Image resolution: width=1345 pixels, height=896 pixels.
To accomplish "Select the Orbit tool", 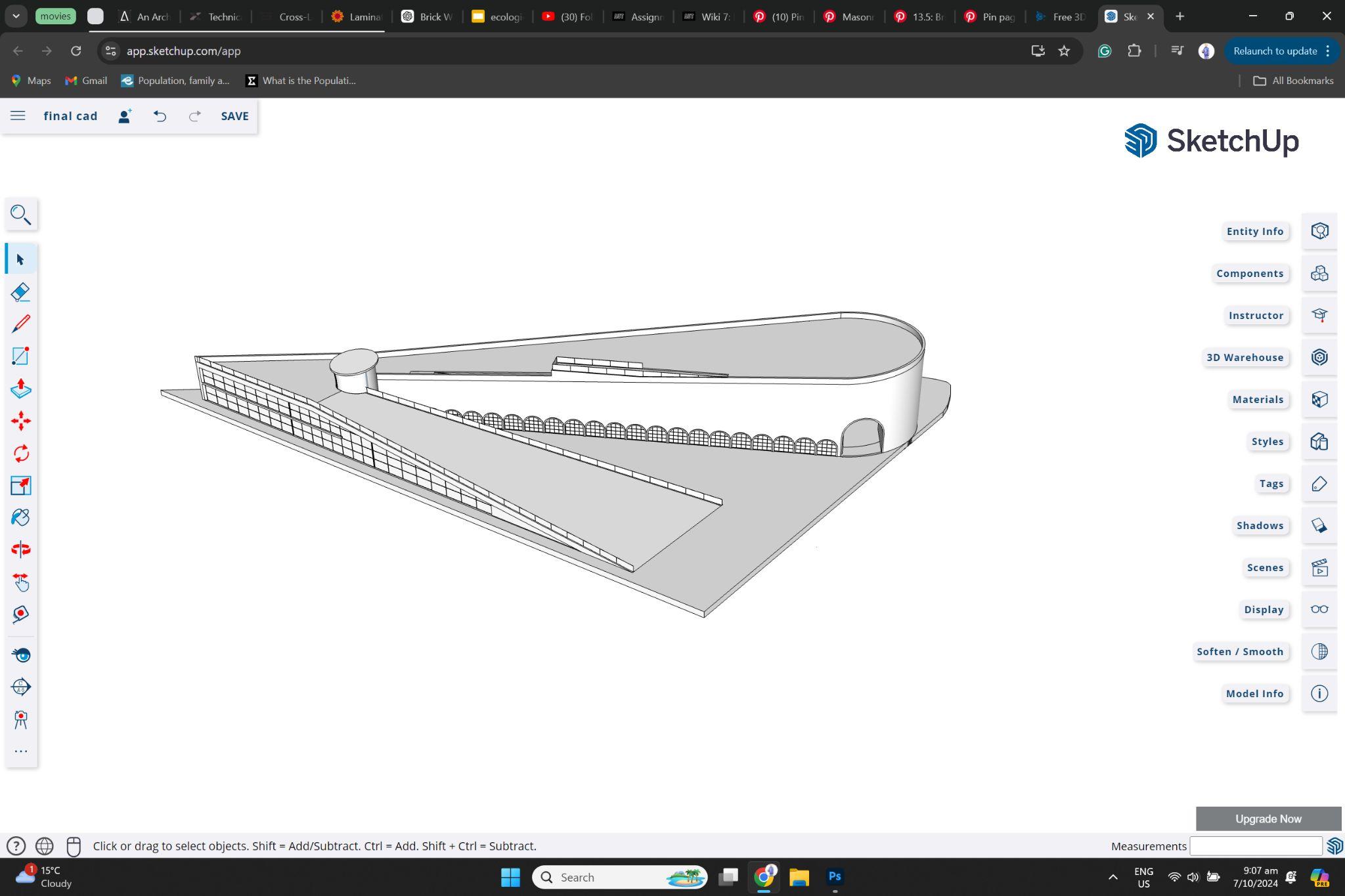I will [x=20, y=549].
